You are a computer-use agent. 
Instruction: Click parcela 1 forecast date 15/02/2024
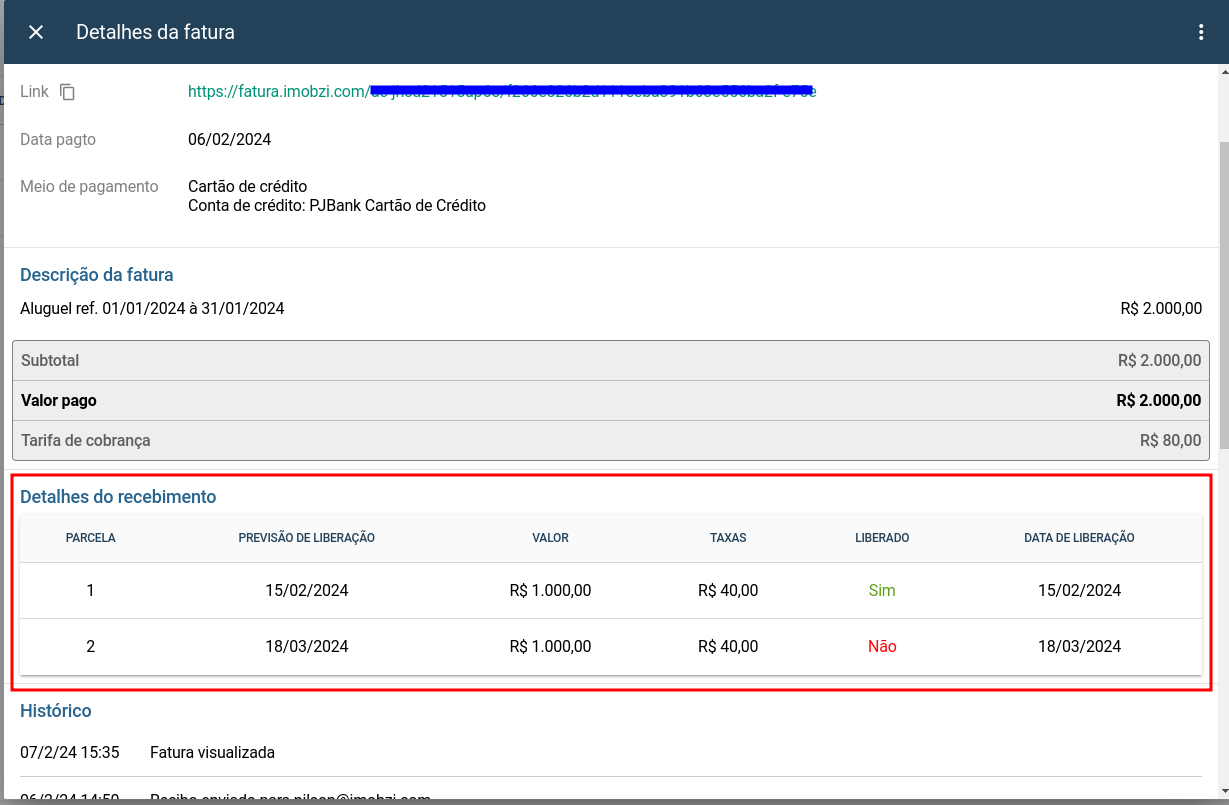tap(307, 591)
